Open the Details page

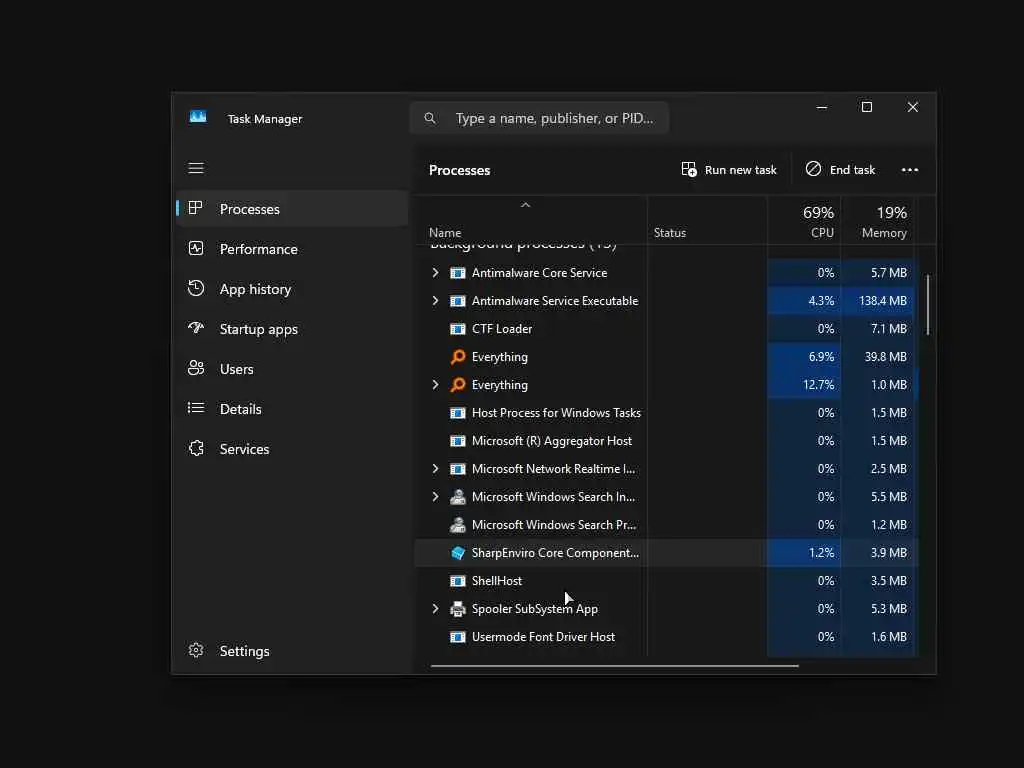[292, 409]
